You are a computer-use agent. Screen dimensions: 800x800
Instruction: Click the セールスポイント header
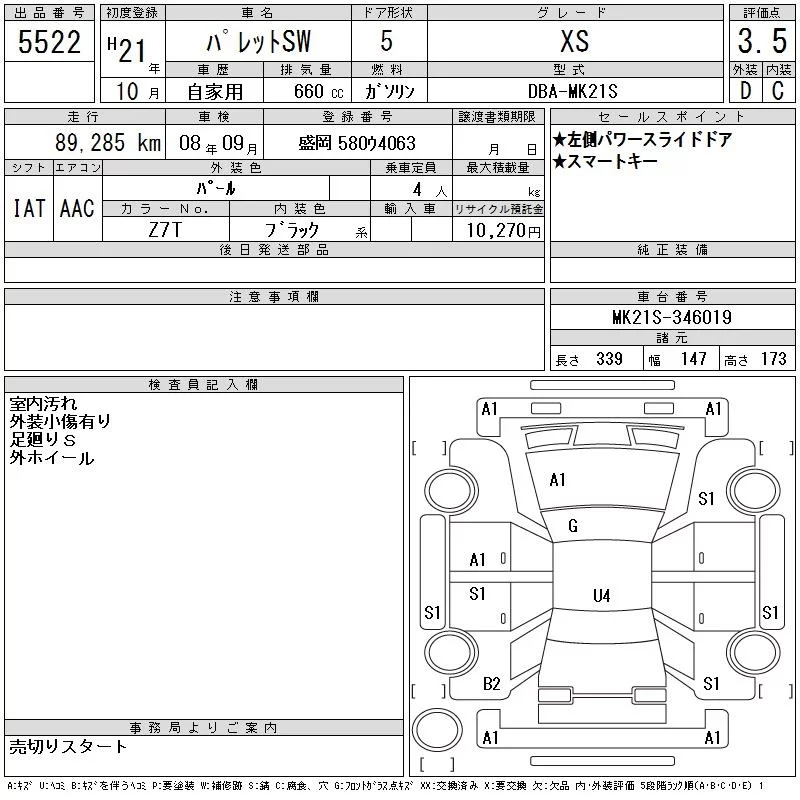(x=672, y=117)
